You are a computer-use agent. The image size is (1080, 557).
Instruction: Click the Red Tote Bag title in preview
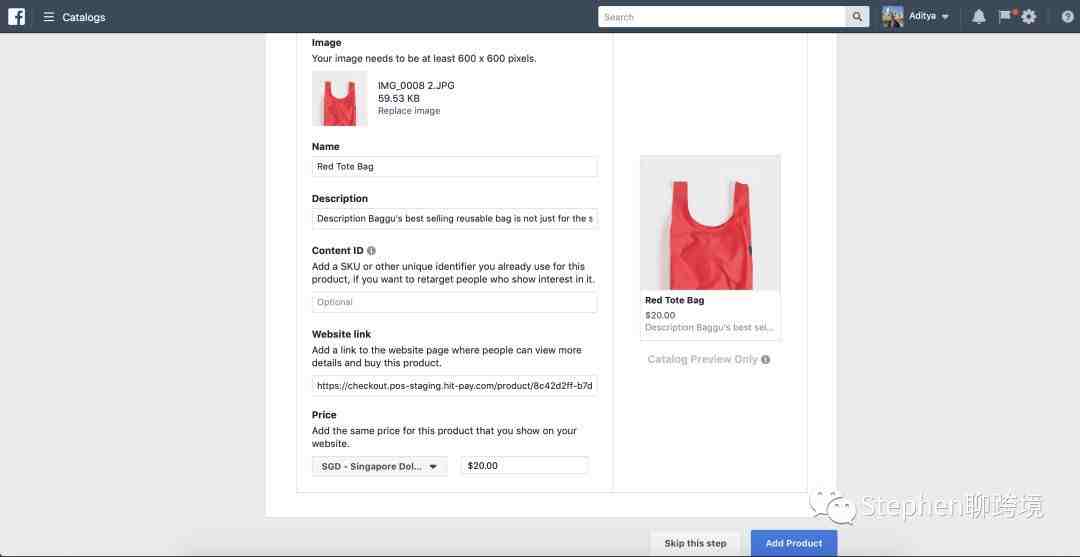tap(674, 300)
